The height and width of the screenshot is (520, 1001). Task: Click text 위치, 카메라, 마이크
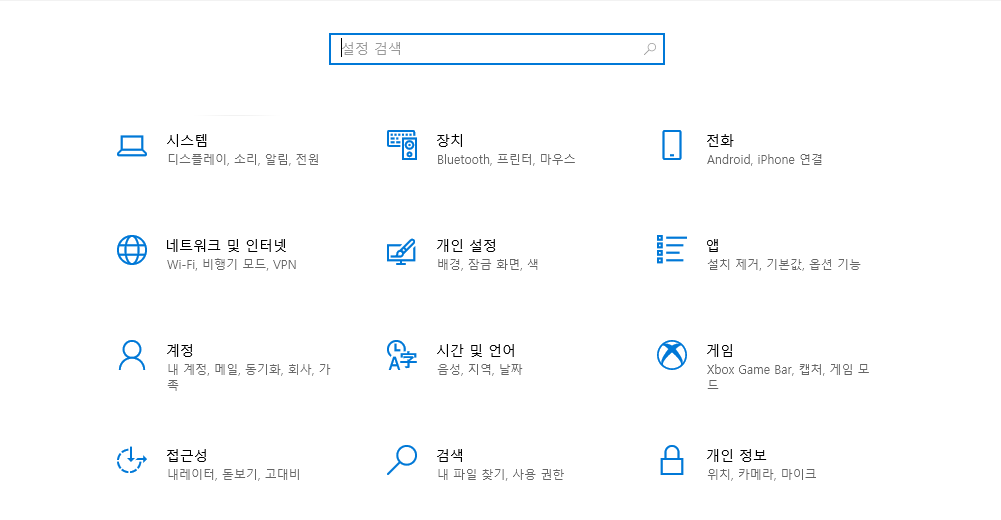pyautogui.click(x=762, y=474)
